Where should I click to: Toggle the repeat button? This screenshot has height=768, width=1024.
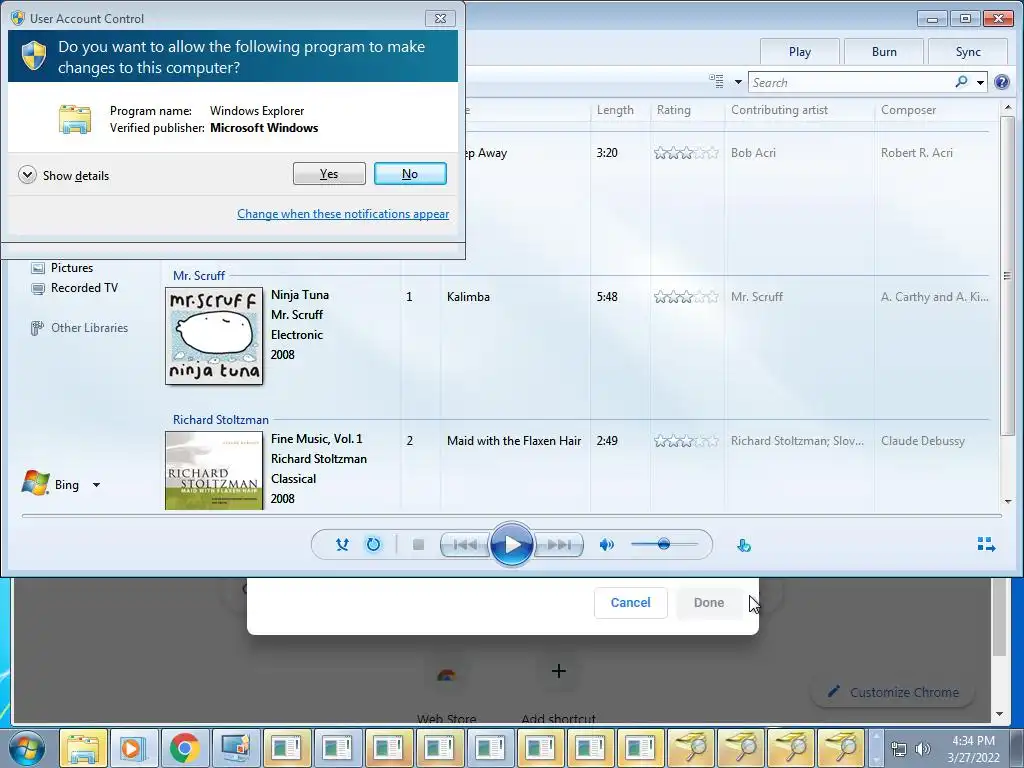point(373,544)
